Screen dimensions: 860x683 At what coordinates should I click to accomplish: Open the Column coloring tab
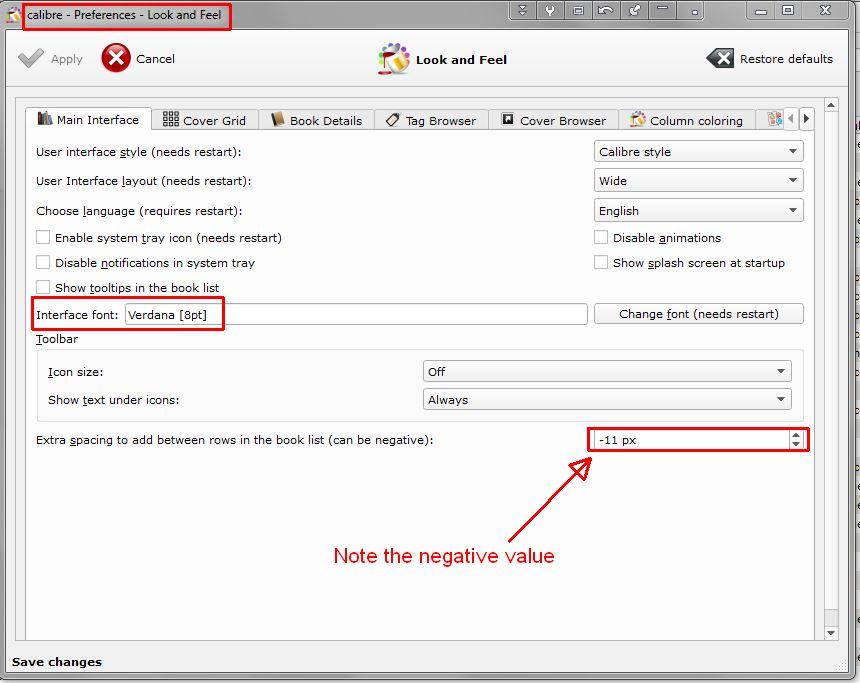686,120
